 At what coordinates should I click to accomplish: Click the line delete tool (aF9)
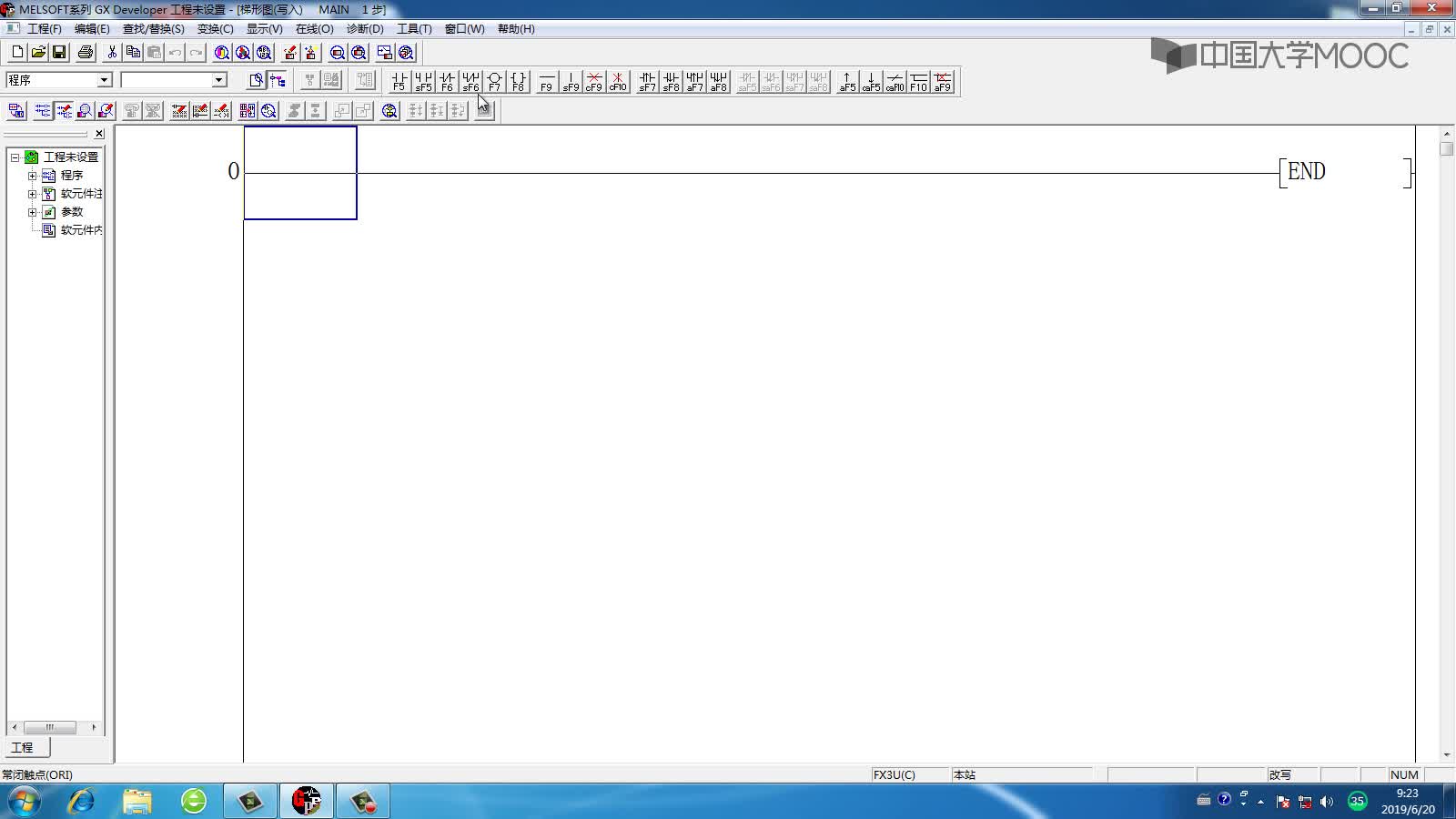point(942,82)
